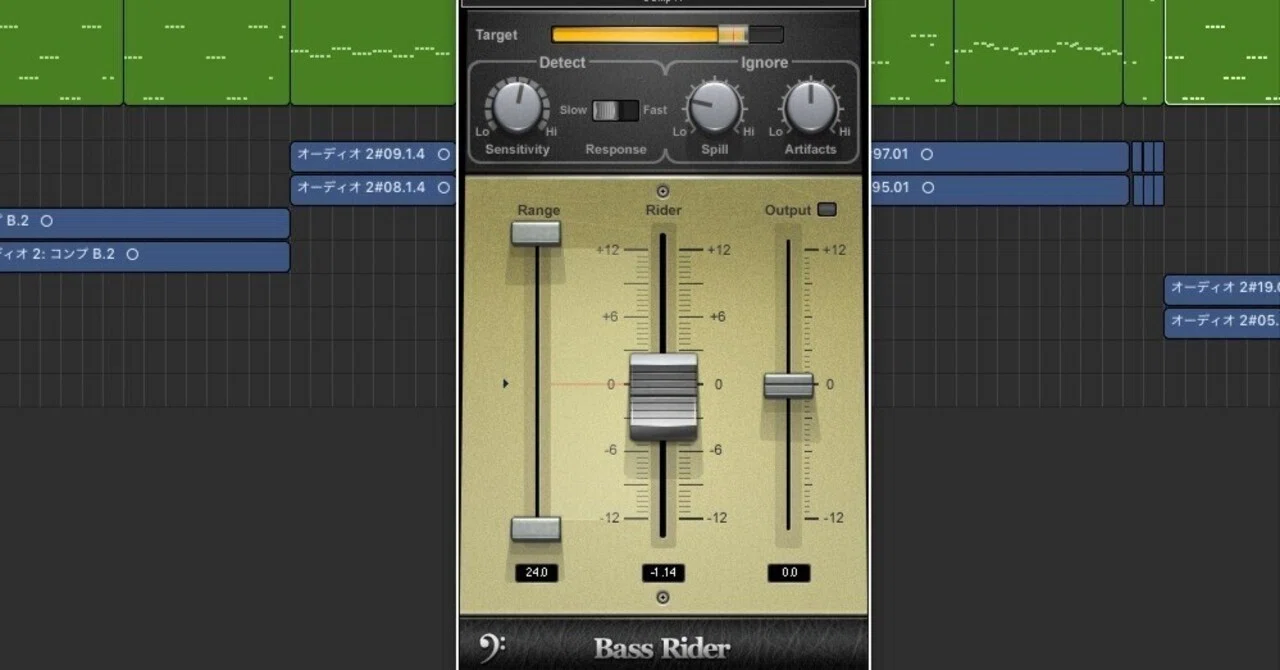The image size is (1280, 670).
Task: Select the upper Range slider handle
Action: coord(536,233)
